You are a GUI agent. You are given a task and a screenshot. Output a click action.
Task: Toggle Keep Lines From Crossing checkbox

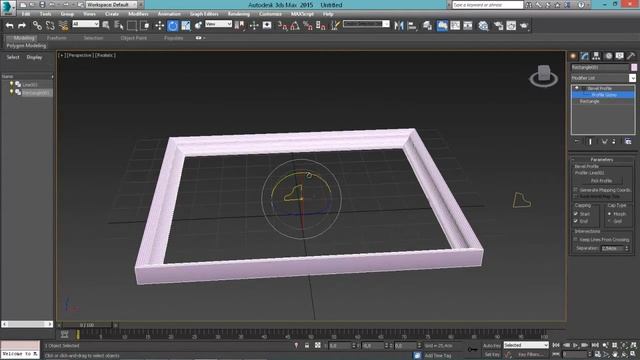pos(576,239)
